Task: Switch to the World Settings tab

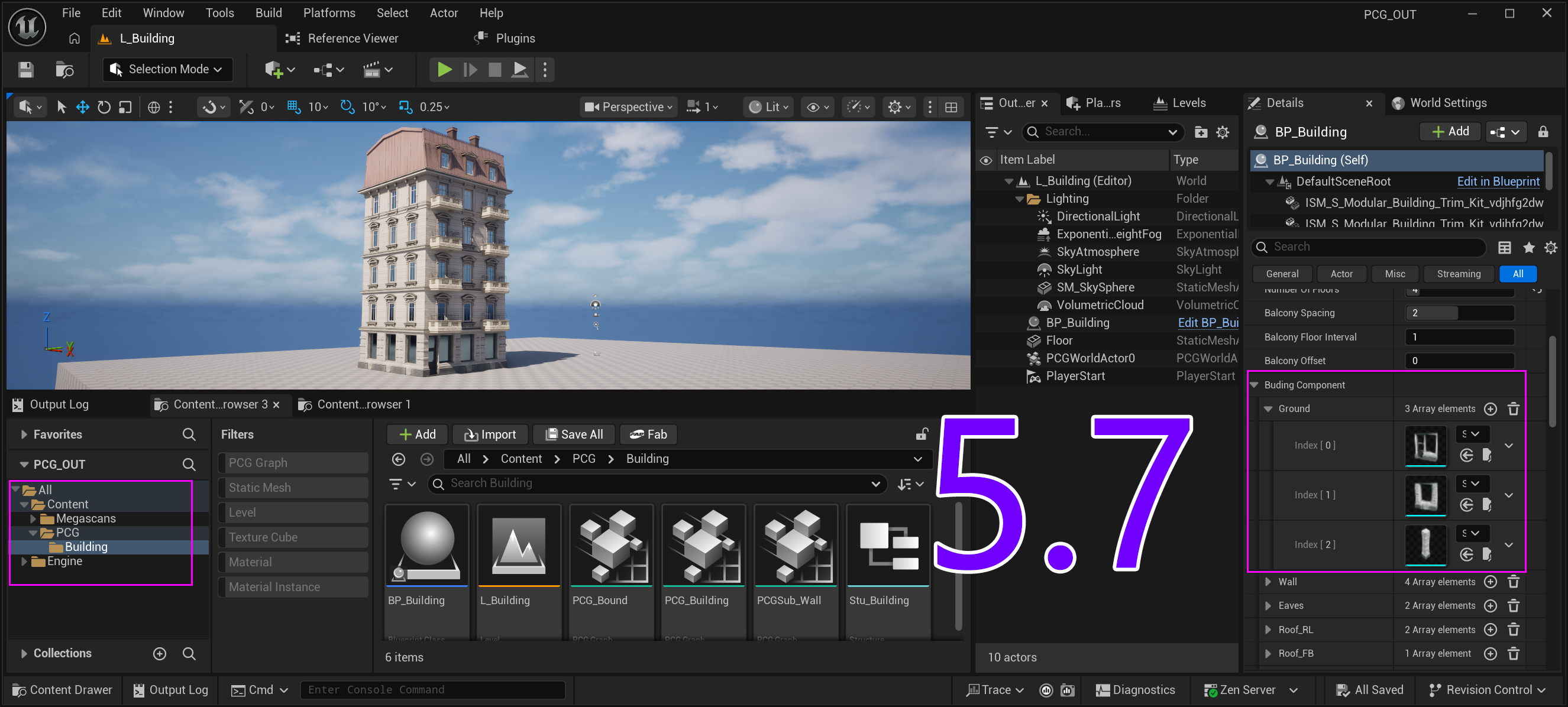Action: tap(1447, 103)
